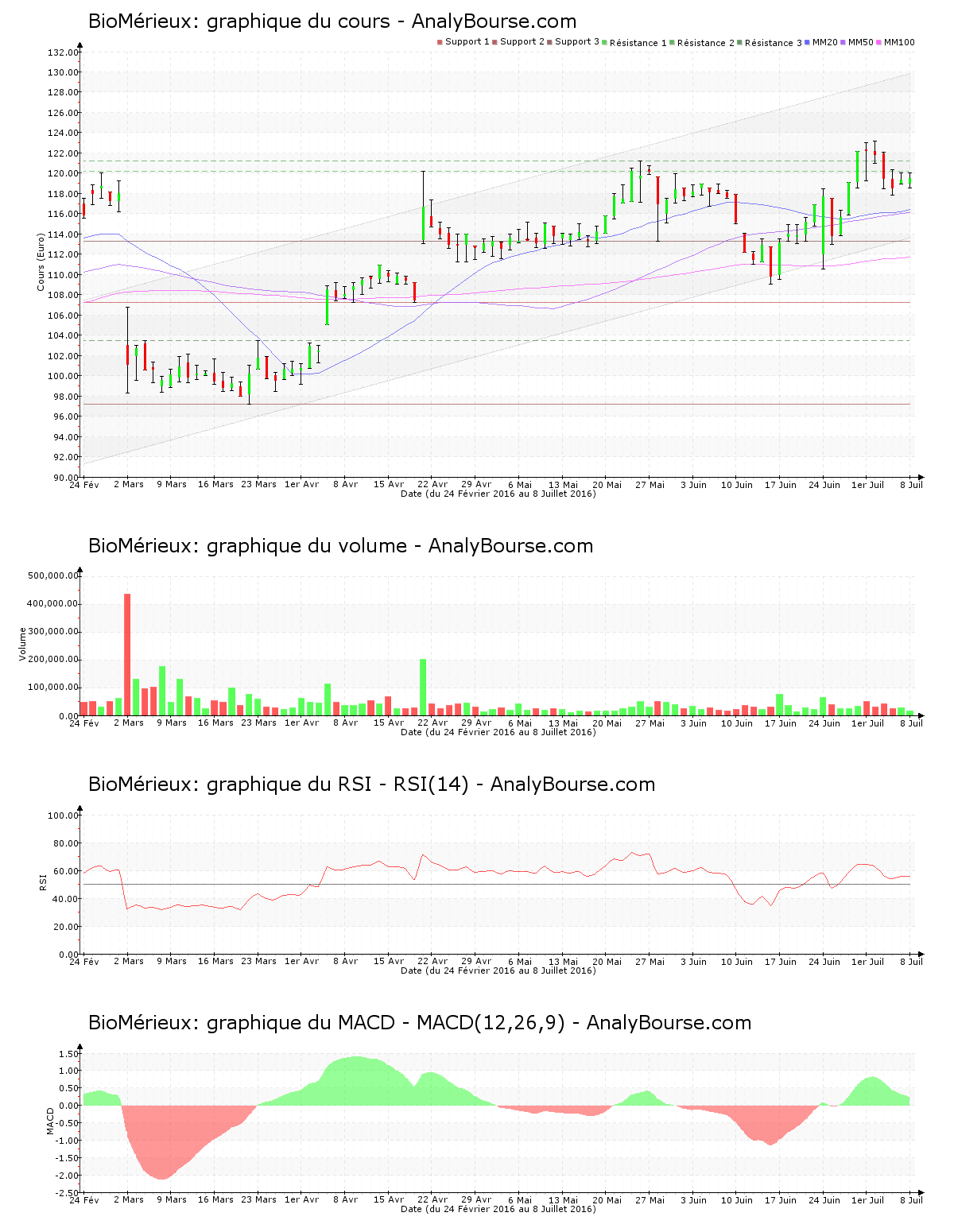The width and height of the screenshot is (954, 1232).
Task: Click the 1.50 value on MACD axis
Action: pyautogui.click(x=68, y=1054)
